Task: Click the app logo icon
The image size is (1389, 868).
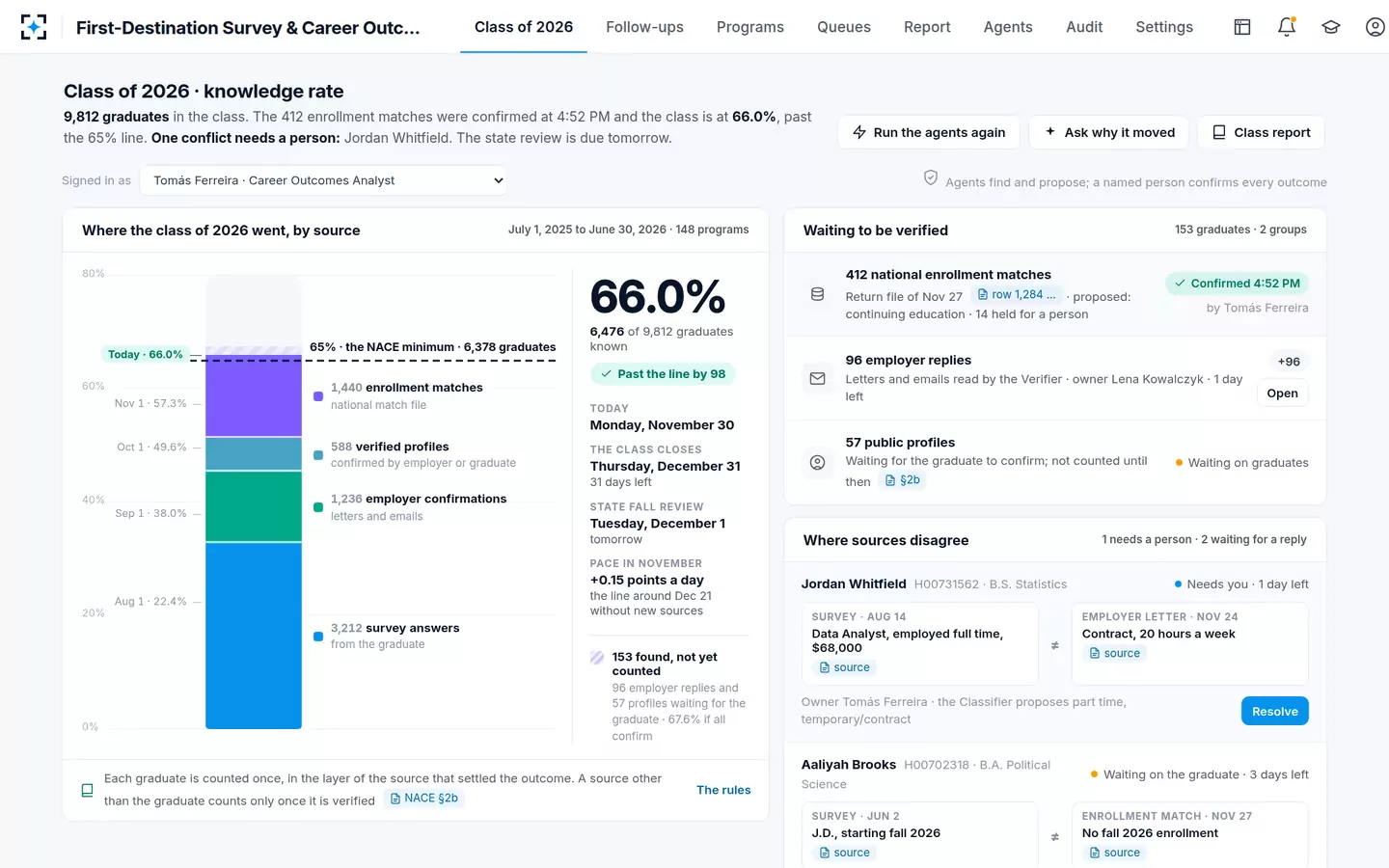Action: click(34, 27)
